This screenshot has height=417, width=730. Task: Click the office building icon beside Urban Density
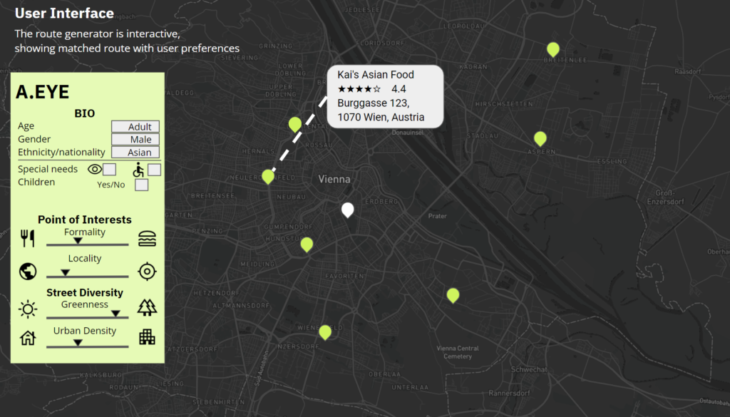(147, 338)
